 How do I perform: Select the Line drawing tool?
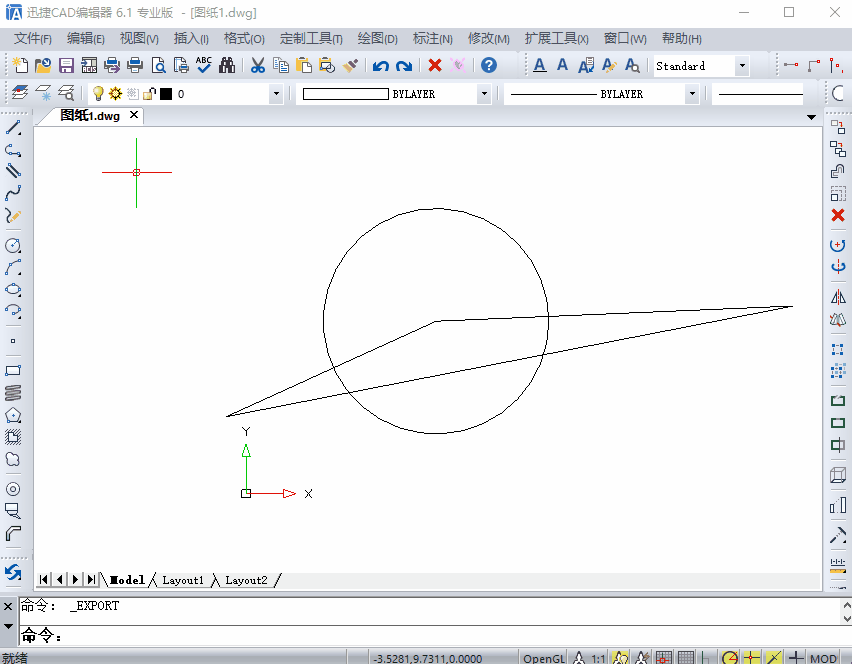pyautogui.click(x=13, y=128)
